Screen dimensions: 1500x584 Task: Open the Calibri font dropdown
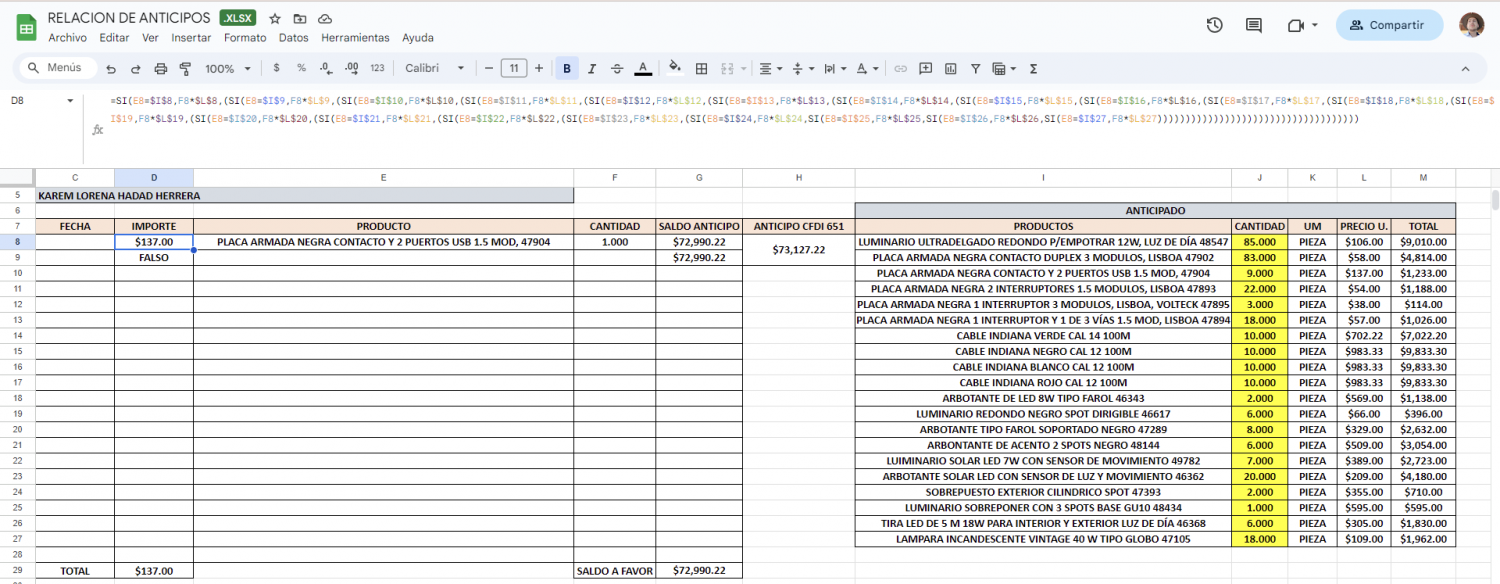pos(435,68)
